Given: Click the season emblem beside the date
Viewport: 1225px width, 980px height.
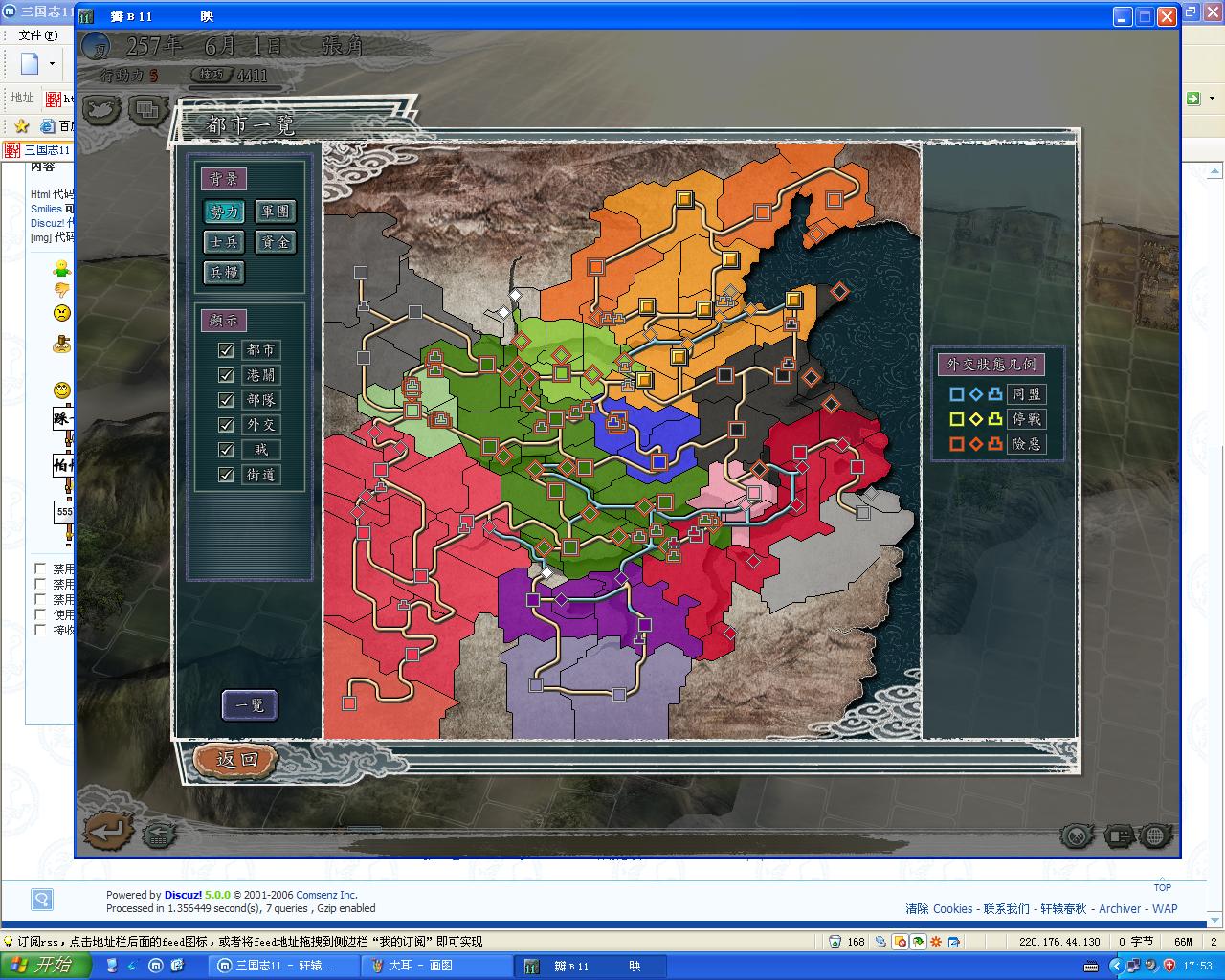Looking at the screenshot, I should pos(95,47).
